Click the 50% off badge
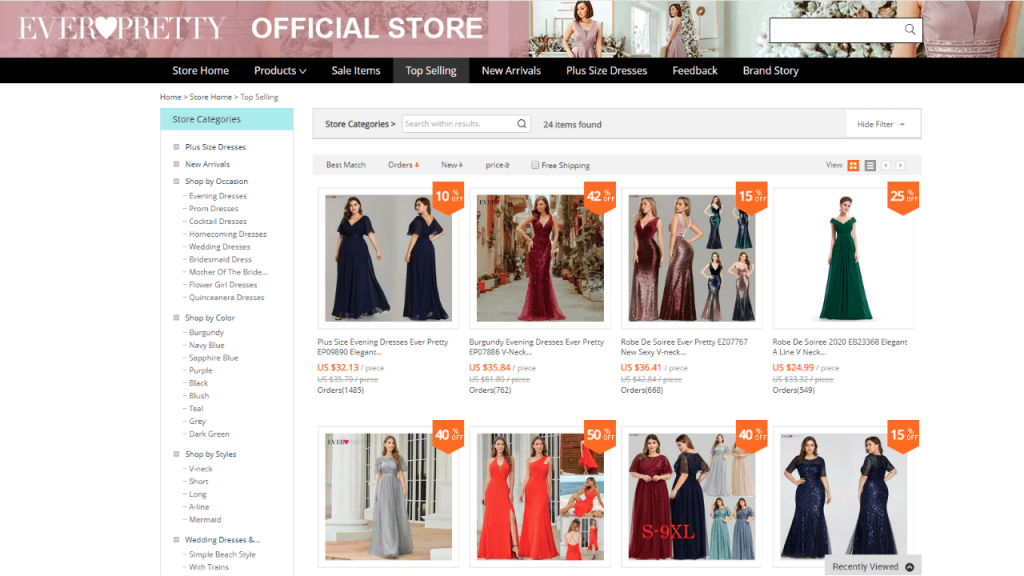This screenshot has height=576, width=1024. tap(600, 435)
